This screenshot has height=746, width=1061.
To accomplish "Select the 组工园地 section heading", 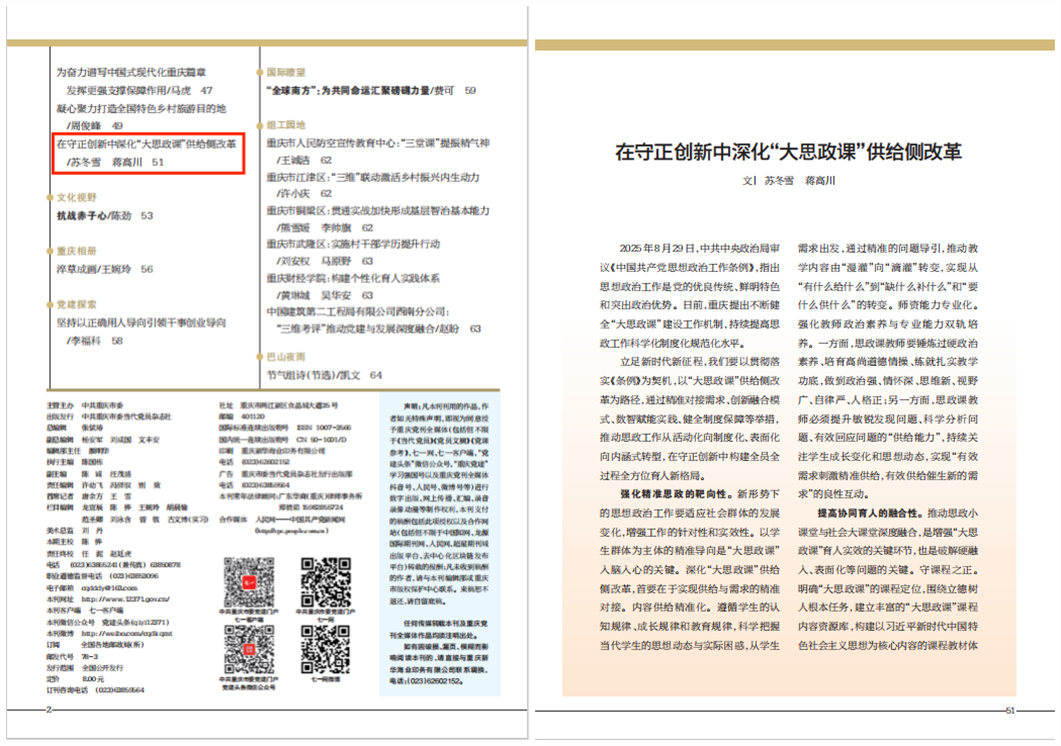I will point(286,126).
